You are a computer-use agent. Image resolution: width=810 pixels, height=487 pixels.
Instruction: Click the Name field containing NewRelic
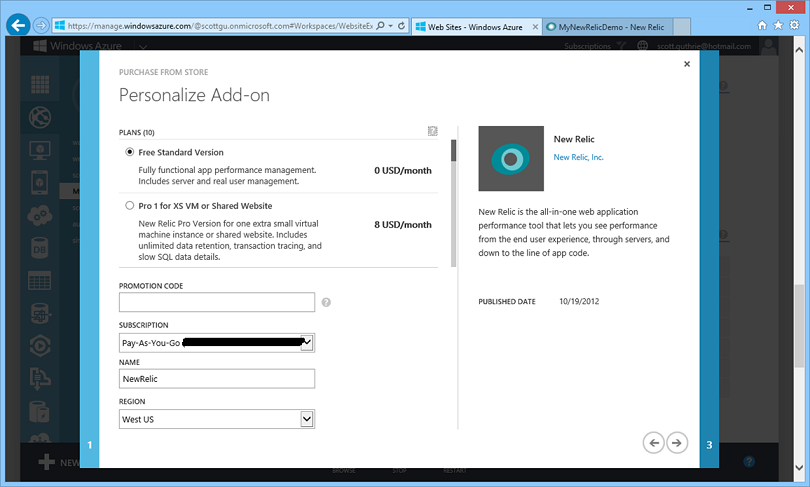[x=216, y=379]
